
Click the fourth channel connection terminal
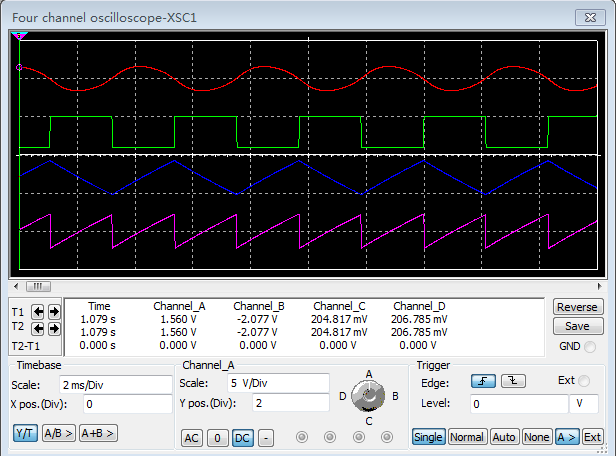point(387,437)
